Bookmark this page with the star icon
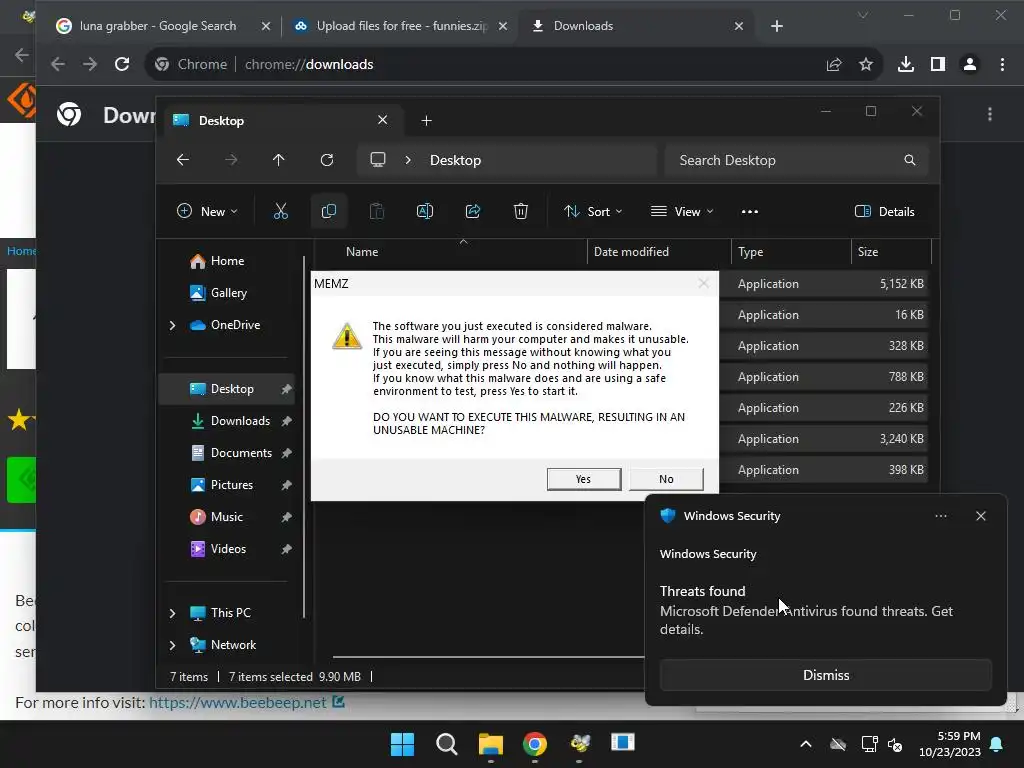 (866, 64)
